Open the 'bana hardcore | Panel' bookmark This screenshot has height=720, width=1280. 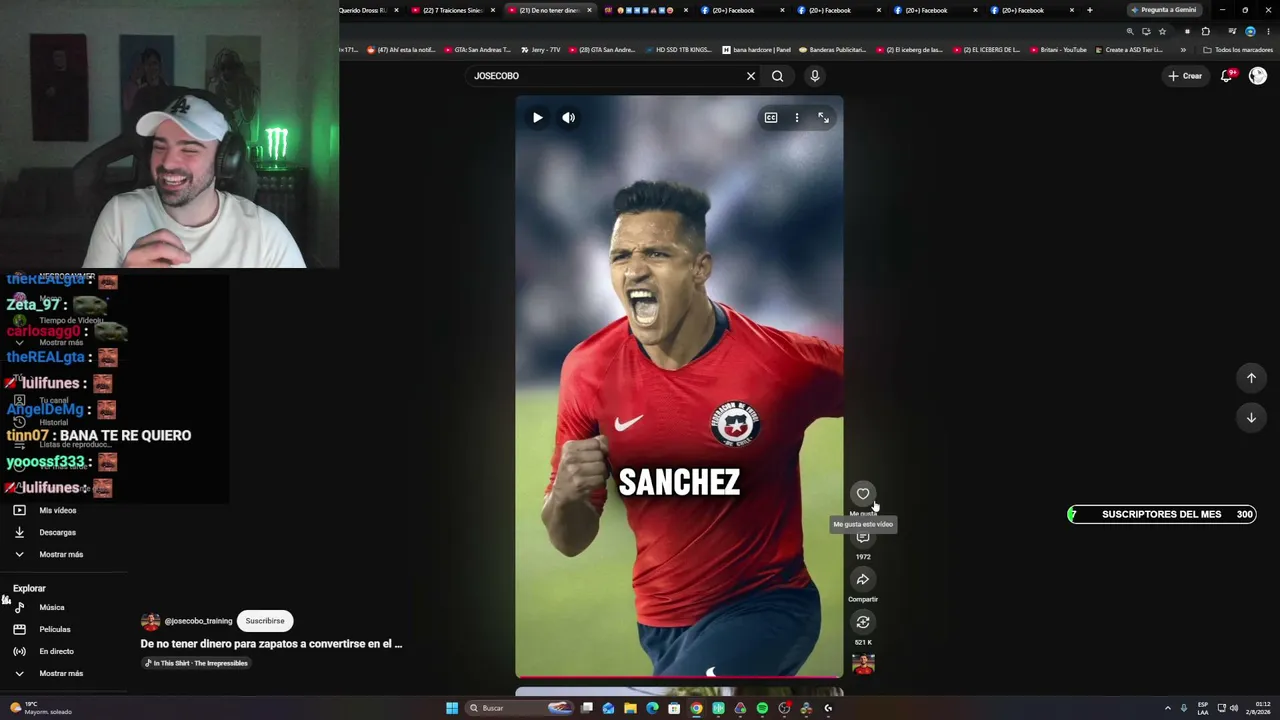tap(755, 50)
